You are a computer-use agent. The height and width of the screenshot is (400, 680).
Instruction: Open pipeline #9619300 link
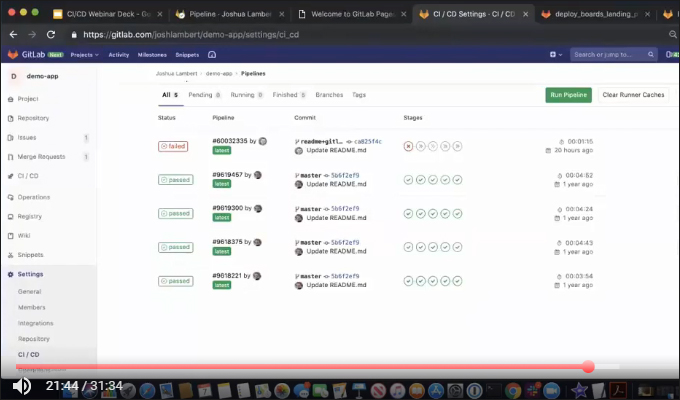click(228, 208)
